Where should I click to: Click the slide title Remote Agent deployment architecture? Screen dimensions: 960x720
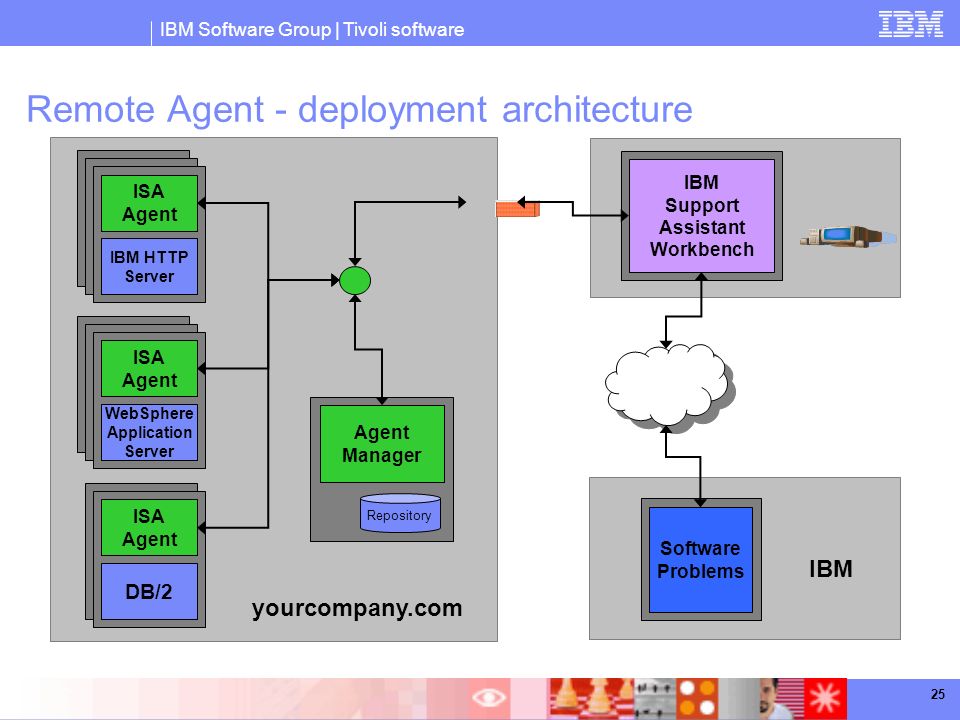pos(359,110)
